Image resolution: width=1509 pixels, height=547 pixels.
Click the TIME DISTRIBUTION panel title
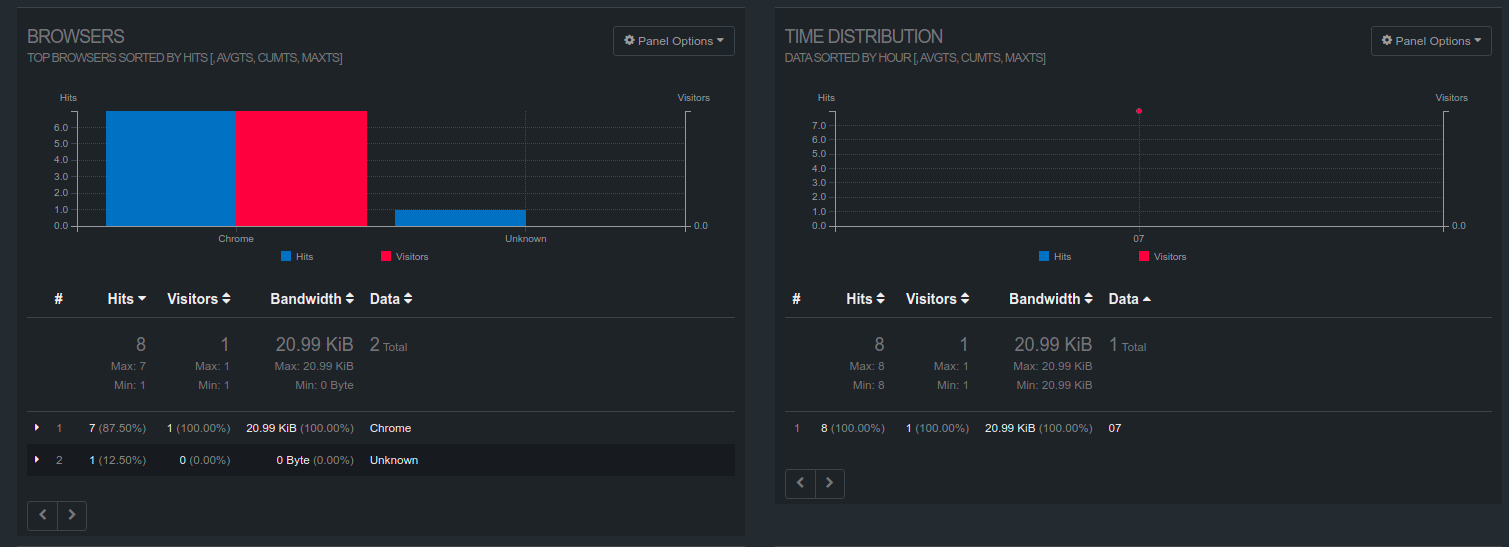pyautogui.click(x=864, y=37)
